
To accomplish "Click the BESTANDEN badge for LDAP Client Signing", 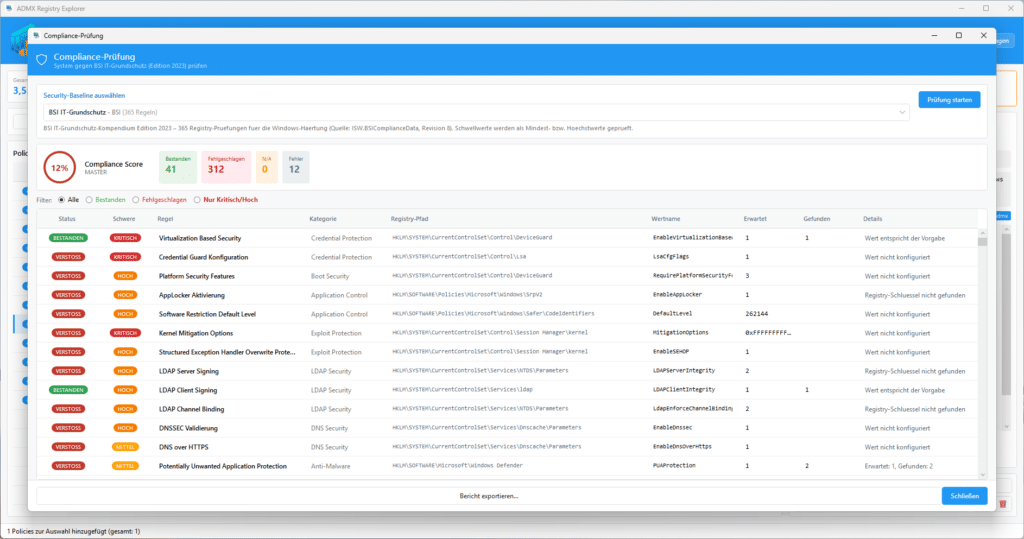I will [68, 390].
